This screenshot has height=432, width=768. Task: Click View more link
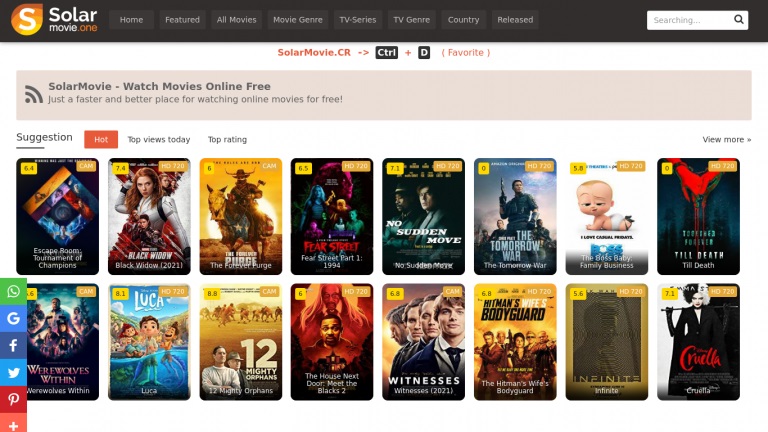pyautogui.click(x=727, y=140)
